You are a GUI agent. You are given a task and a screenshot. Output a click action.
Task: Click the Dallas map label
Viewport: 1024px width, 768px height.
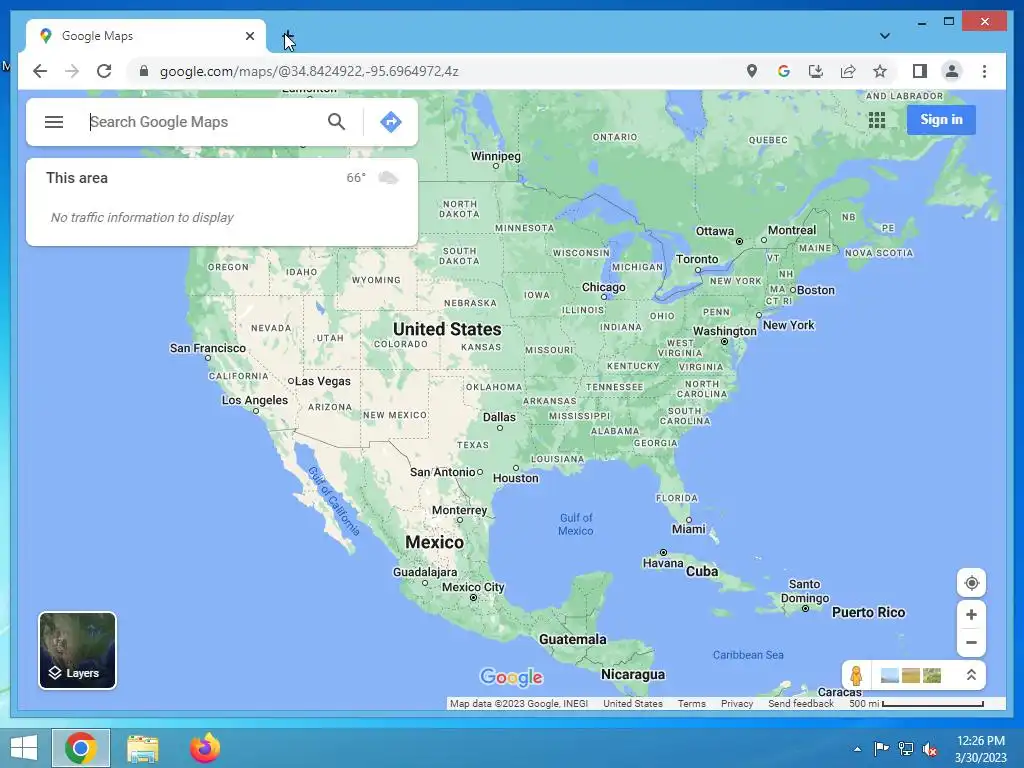click(499, 417)
